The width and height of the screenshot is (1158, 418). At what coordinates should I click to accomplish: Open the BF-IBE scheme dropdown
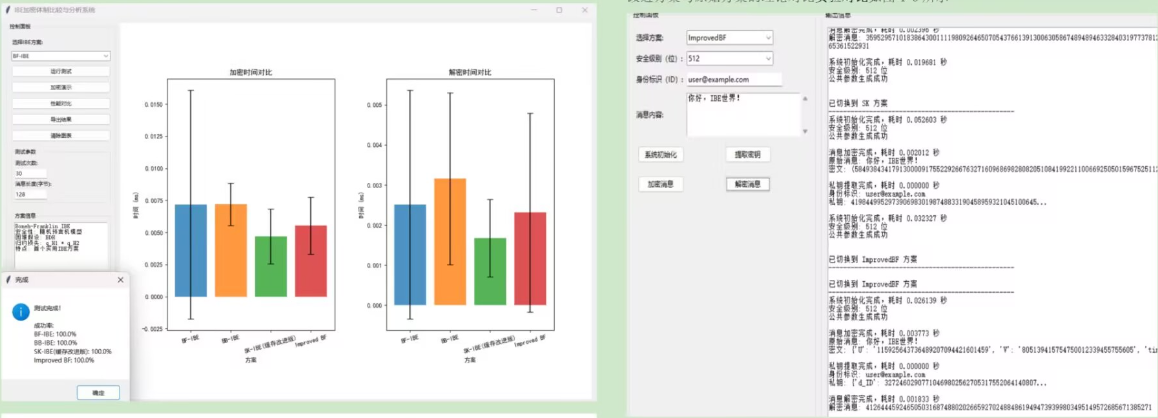pos(61,55)
